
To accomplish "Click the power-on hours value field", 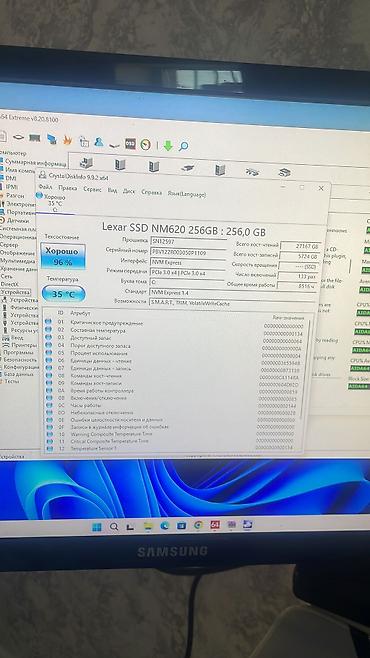I will coord(298,286).
